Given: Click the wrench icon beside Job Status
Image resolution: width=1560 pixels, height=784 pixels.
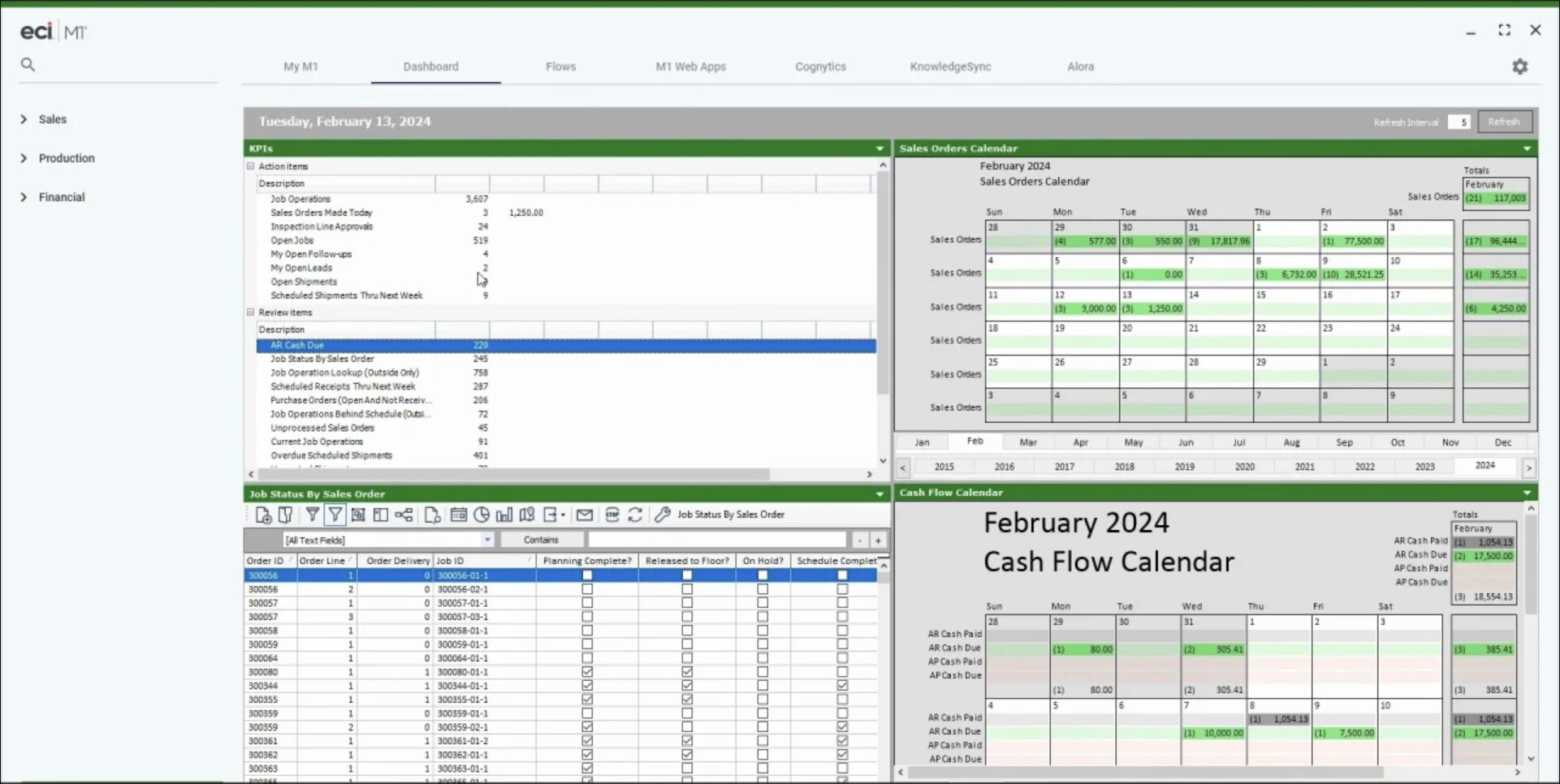Looking at the screenshot, I should click(663, 515).
